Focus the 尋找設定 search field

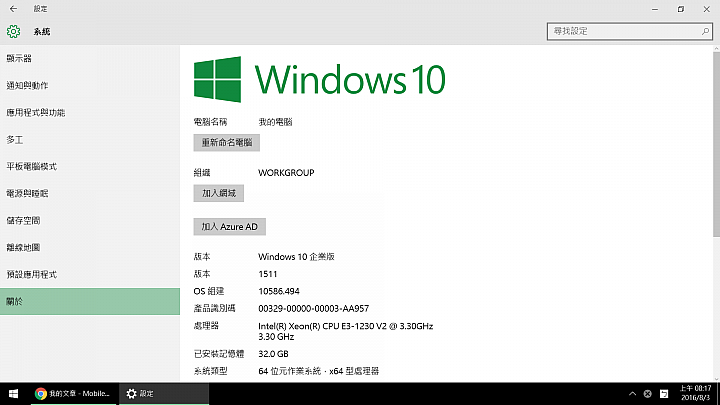630,31
